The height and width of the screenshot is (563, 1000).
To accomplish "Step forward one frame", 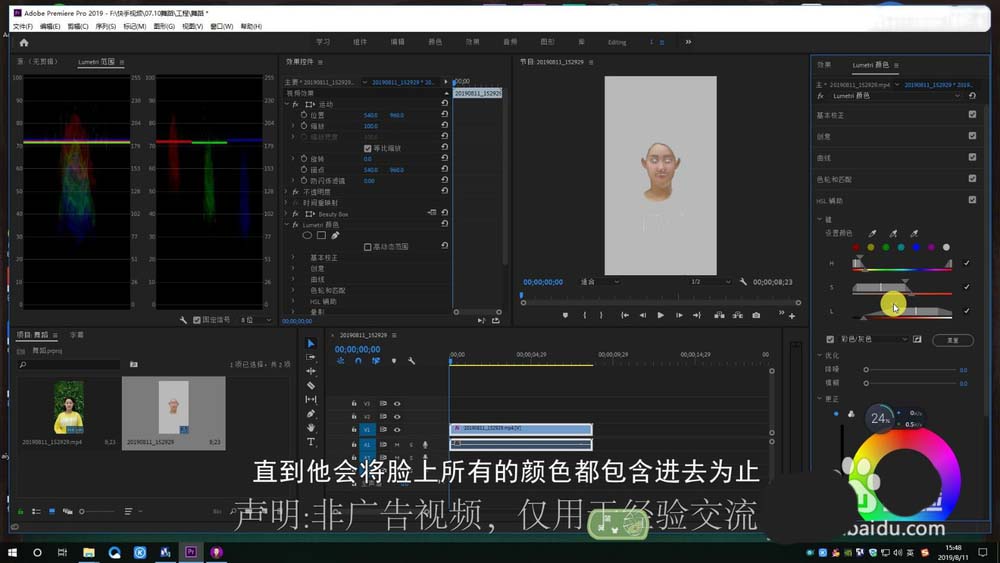I will (x=679, y=315).
